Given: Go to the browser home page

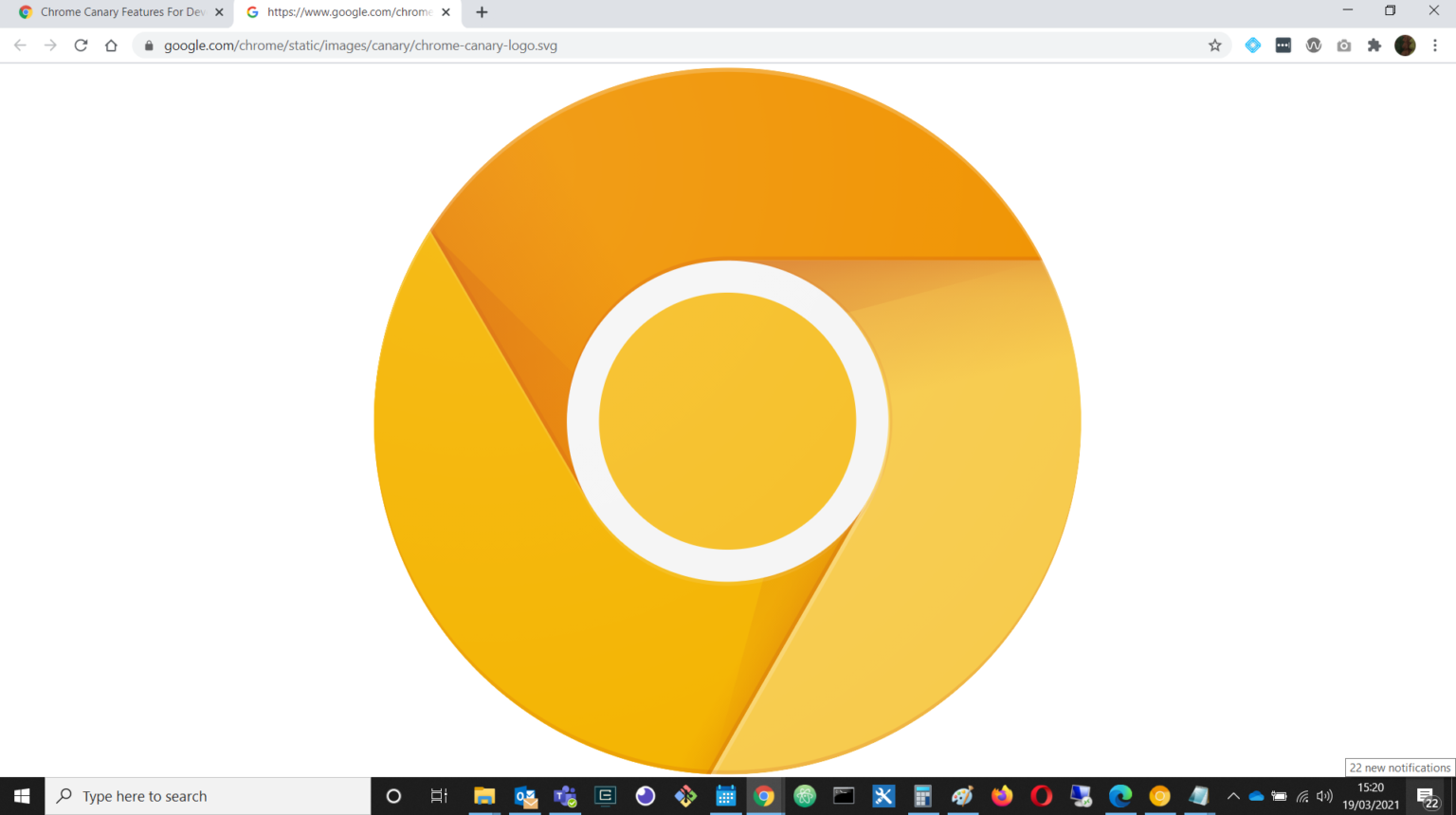Looking at the screenshot, I should [x=111, y=45].
